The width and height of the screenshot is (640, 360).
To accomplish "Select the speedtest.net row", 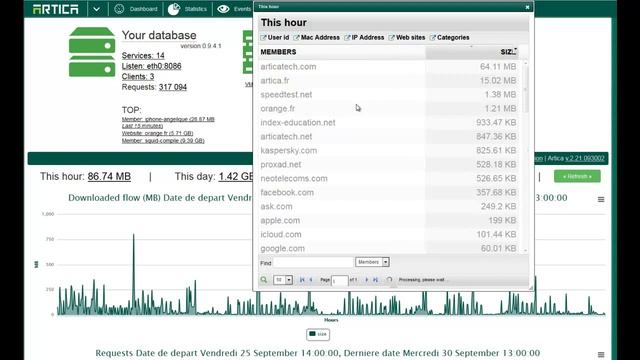I will (389, 94).
